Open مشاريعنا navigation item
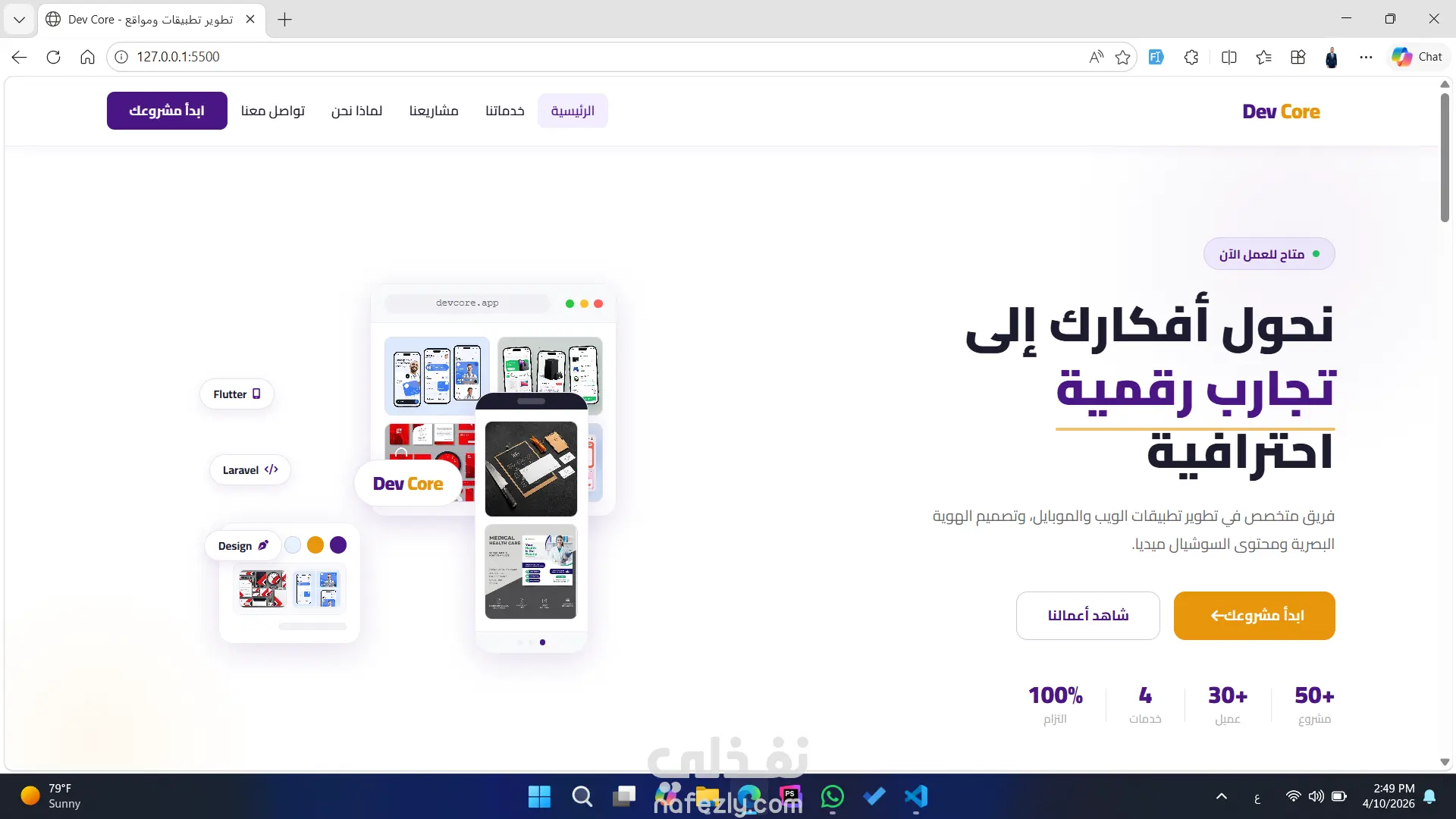 click(434, 111)
